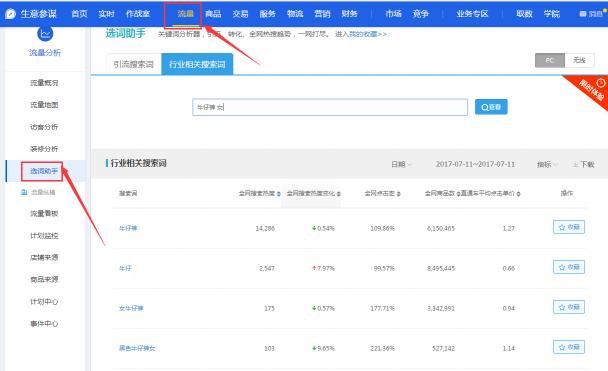608x371 pixels.
Task: Open the 市场 top menu
Action: pyautogui.click(x=393, y=14)
